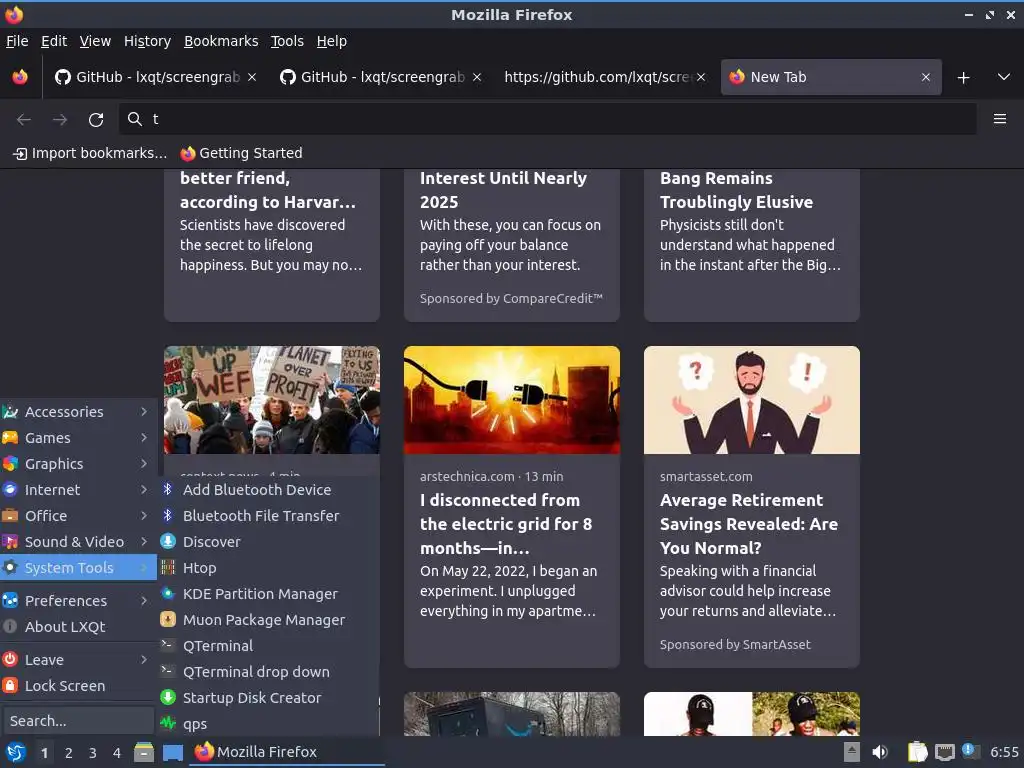Expand the Leave submenu
The image size is (1024, 768).
pyautogui.click(x=77, y=660)
